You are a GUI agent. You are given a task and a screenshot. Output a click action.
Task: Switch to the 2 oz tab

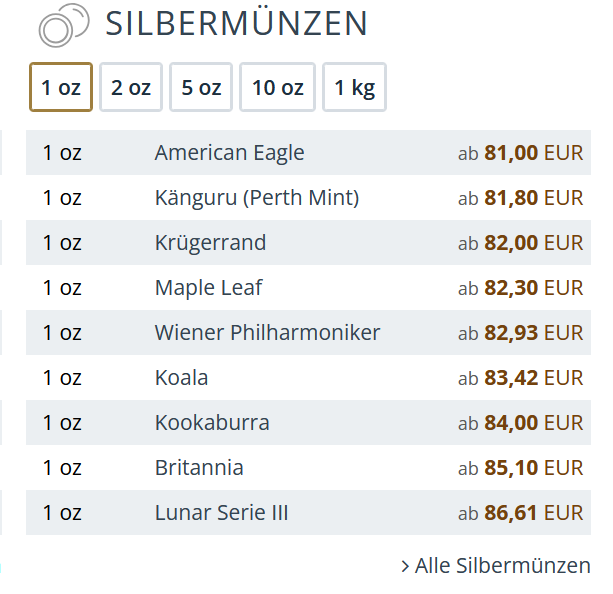(x=131, y=87)
